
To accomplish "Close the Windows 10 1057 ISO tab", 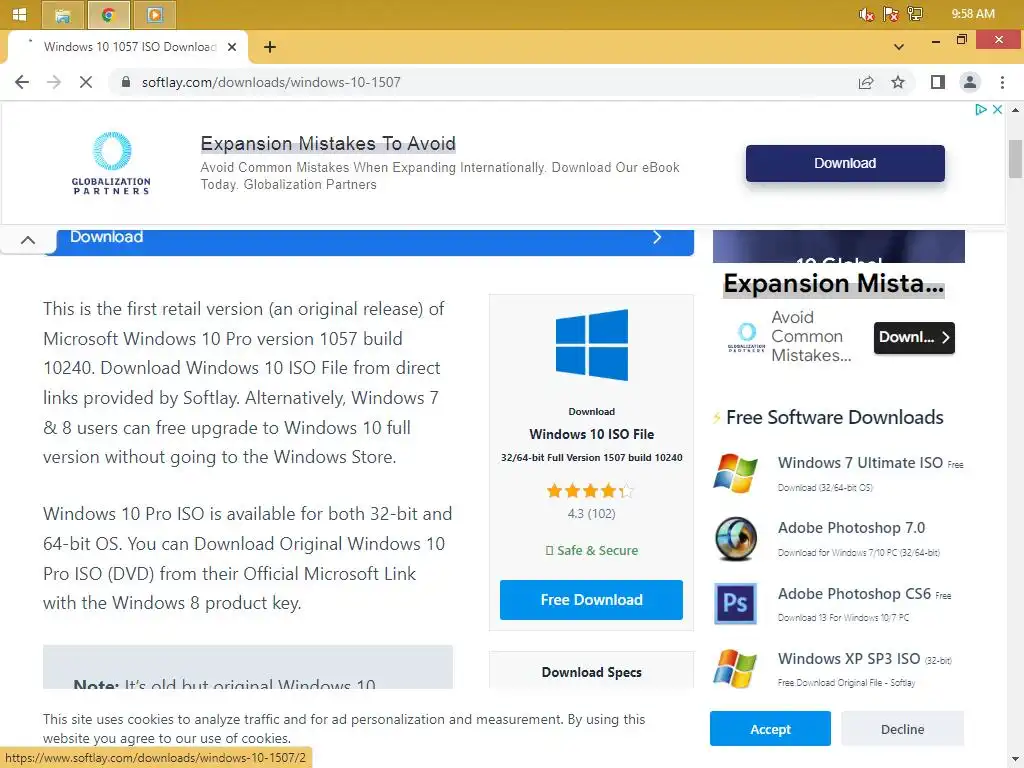I will click(232, 47).
